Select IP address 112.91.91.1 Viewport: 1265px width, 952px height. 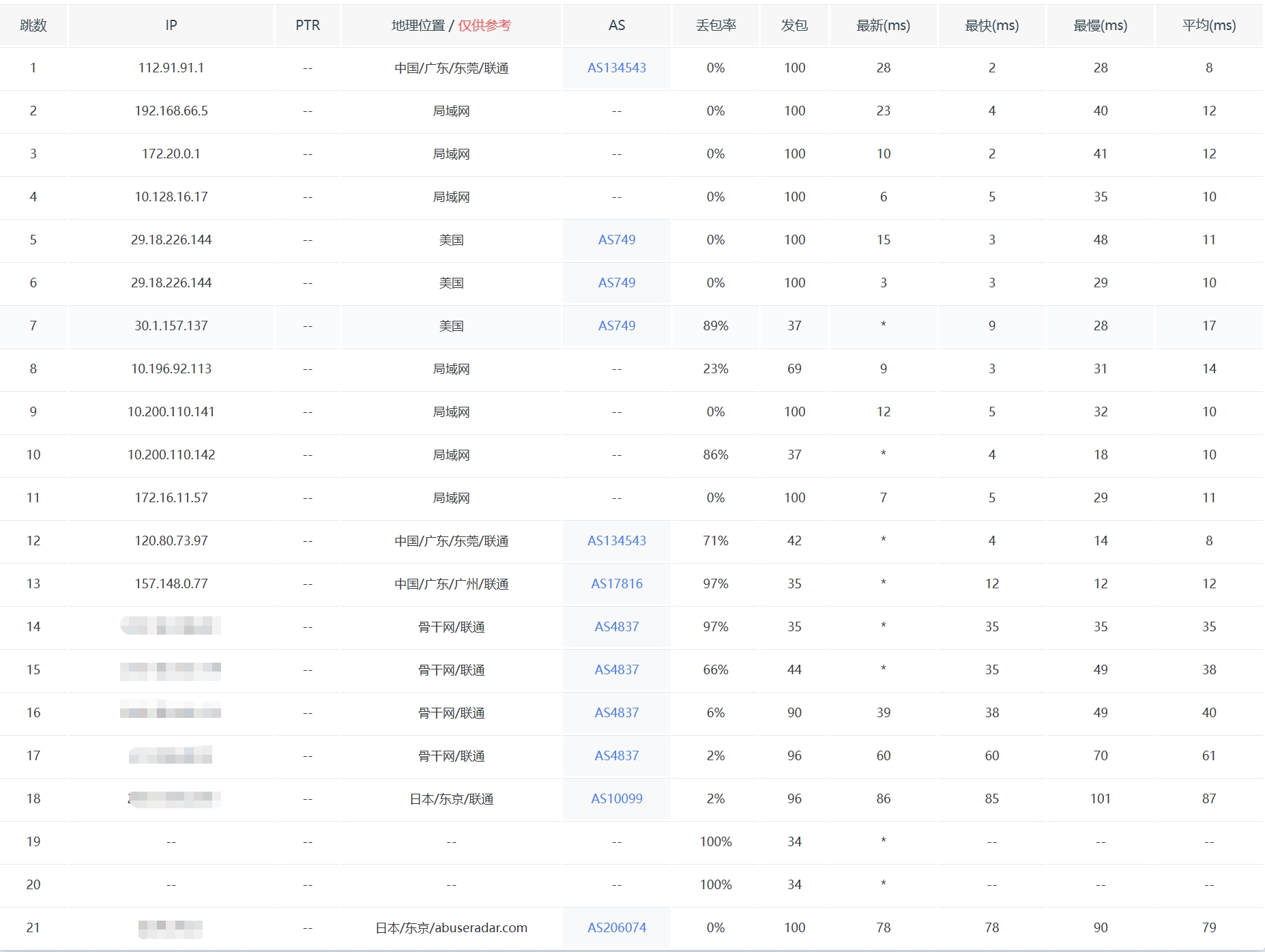tap(171, 68)
